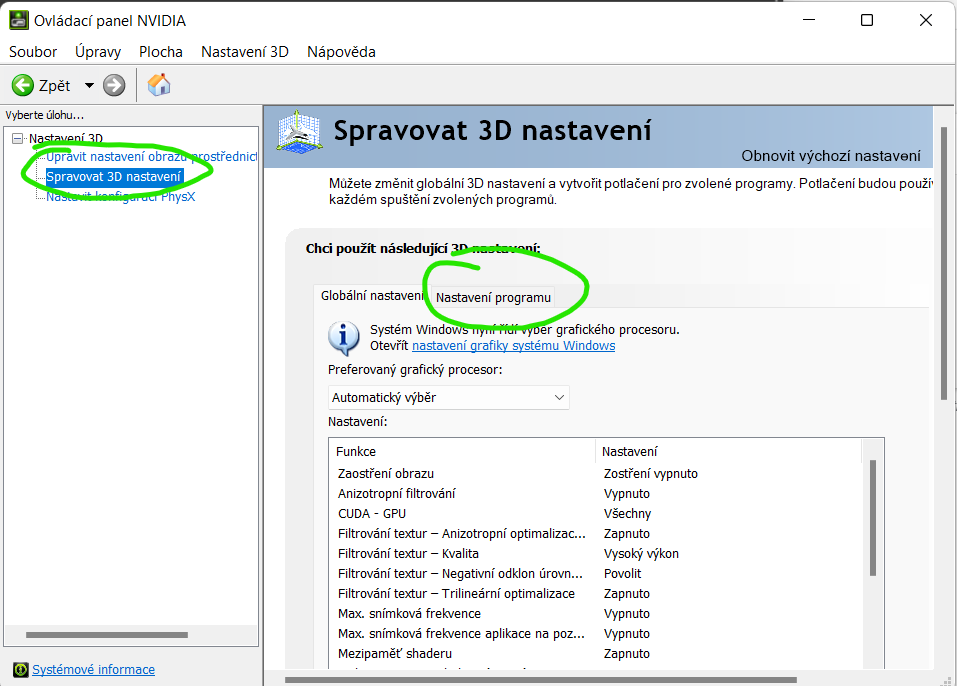The width and height of the screenshot is (957, 686).
Task: Click the Funkce column header
Action: 462,452
